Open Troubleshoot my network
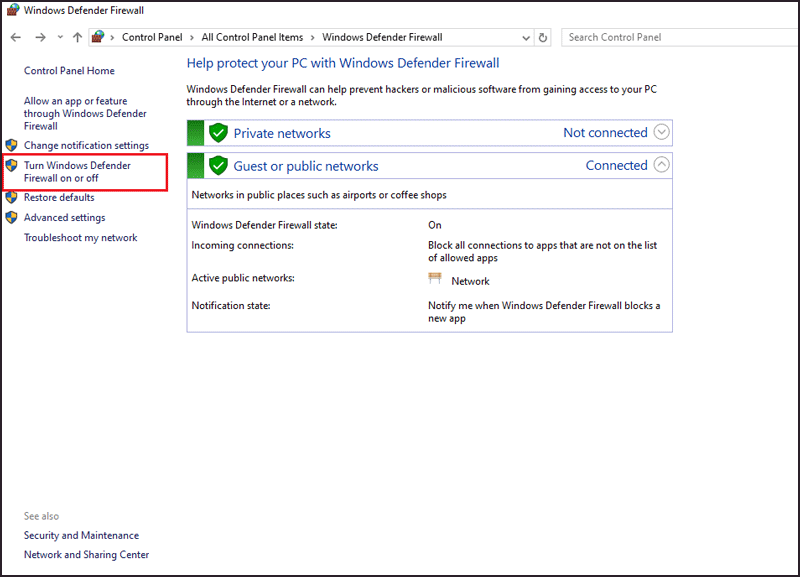This screenshot has height=577, width=800. [x=81, y=238]
